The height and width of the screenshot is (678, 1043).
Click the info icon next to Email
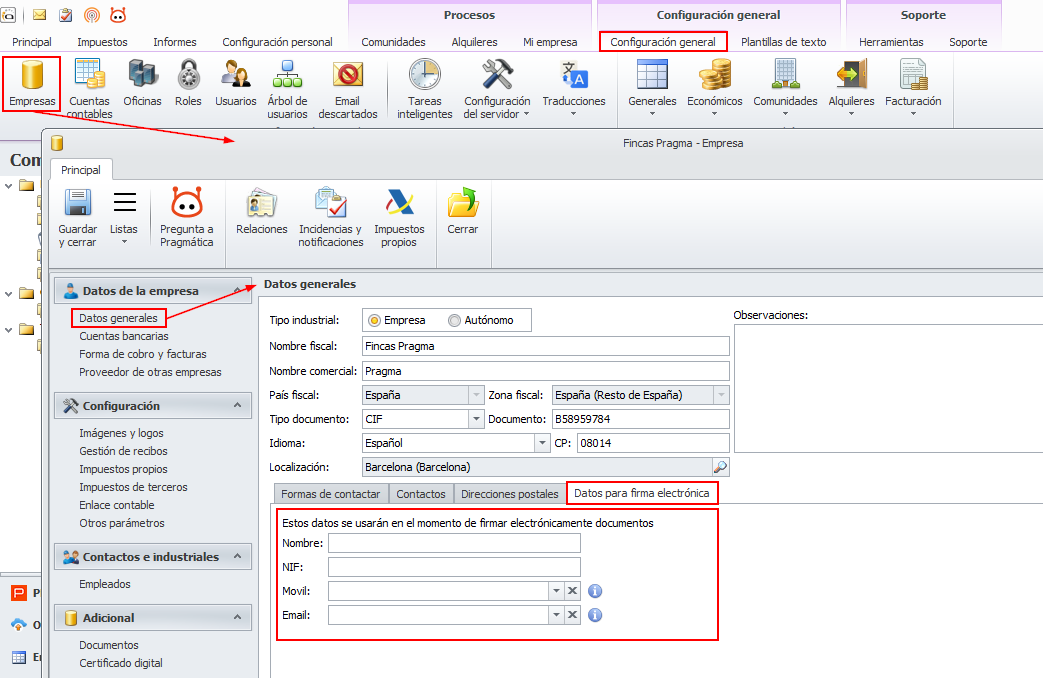[x=595, y=615]
